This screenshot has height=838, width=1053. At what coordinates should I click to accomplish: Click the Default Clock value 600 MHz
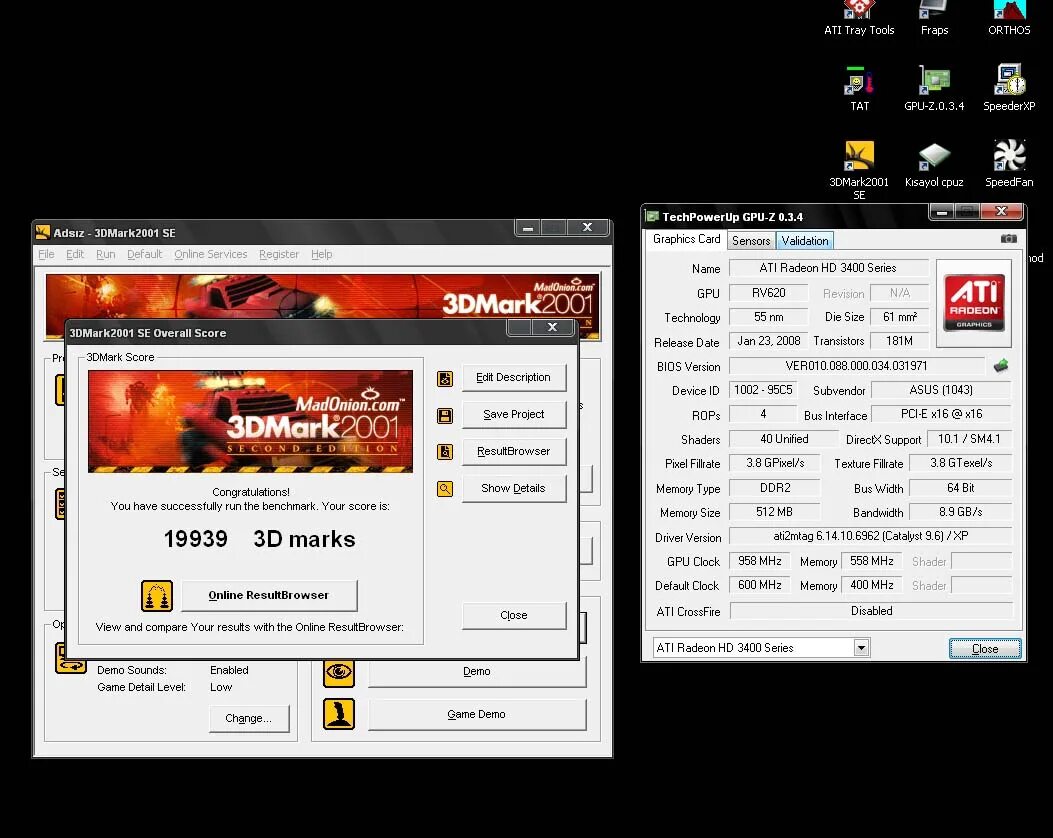coord(760,585)
